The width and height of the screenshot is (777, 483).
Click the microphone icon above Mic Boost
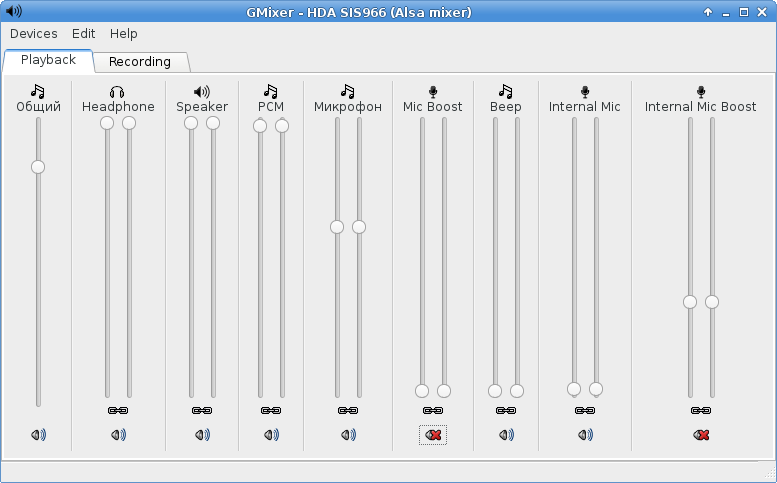coord(433,92)
